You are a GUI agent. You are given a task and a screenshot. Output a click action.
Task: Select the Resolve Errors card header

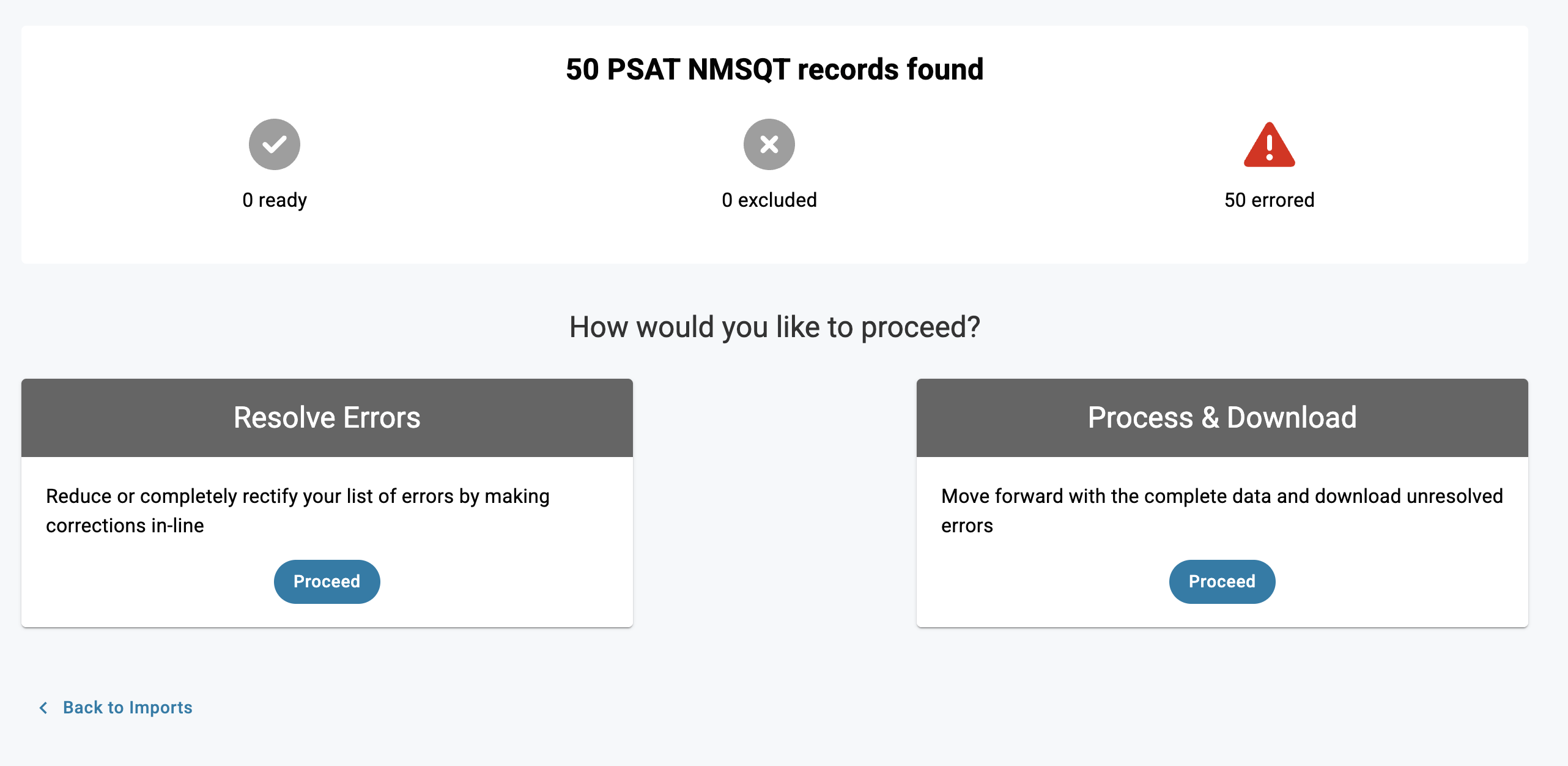point(327,418)
